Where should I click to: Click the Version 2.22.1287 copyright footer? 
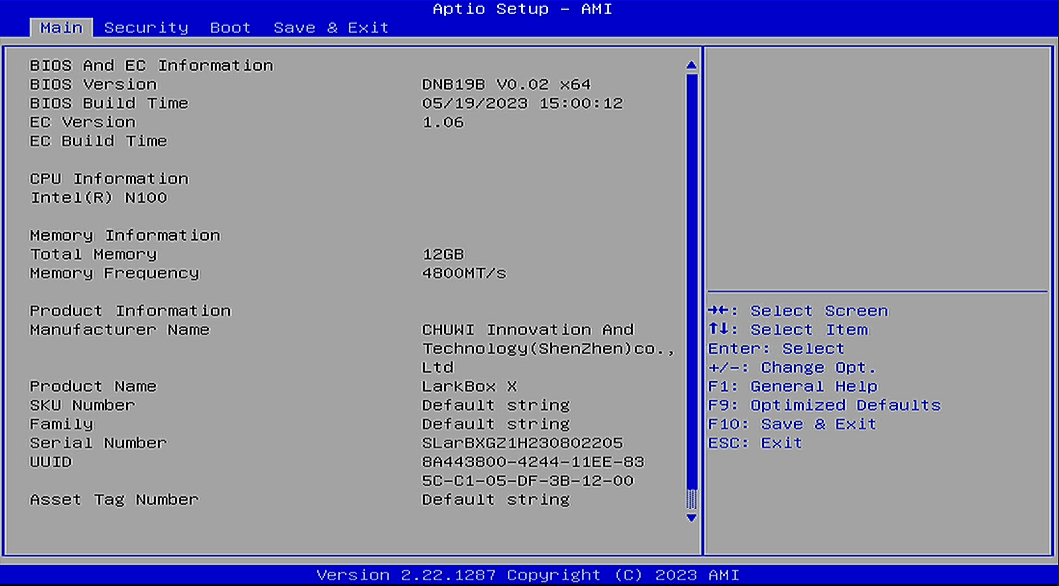click(528, 575)
